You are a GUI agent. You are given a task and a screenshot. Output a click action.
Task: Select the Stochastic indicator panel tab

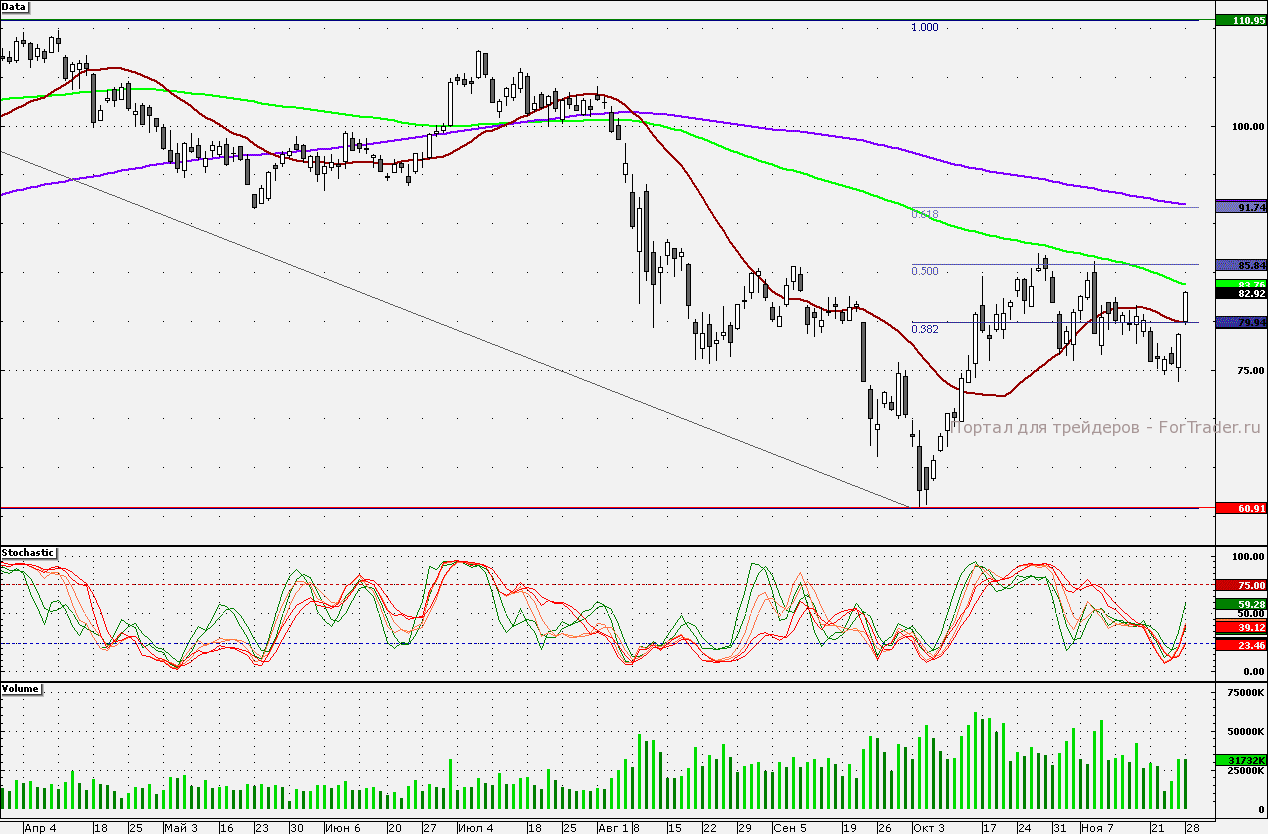point(28,553)
